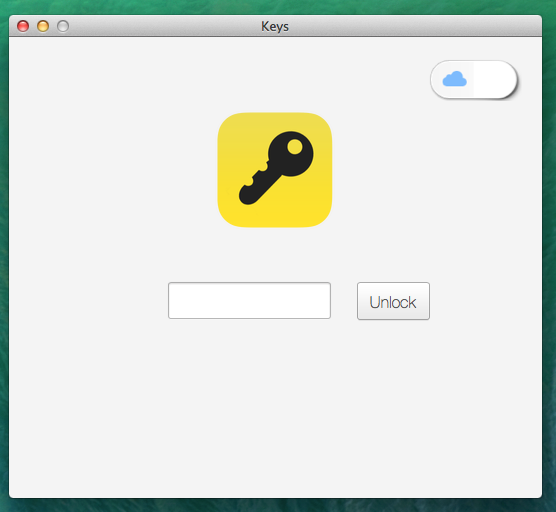Click the yellow Keys app icon
This screenshot has width=556, height=512.
275,170
